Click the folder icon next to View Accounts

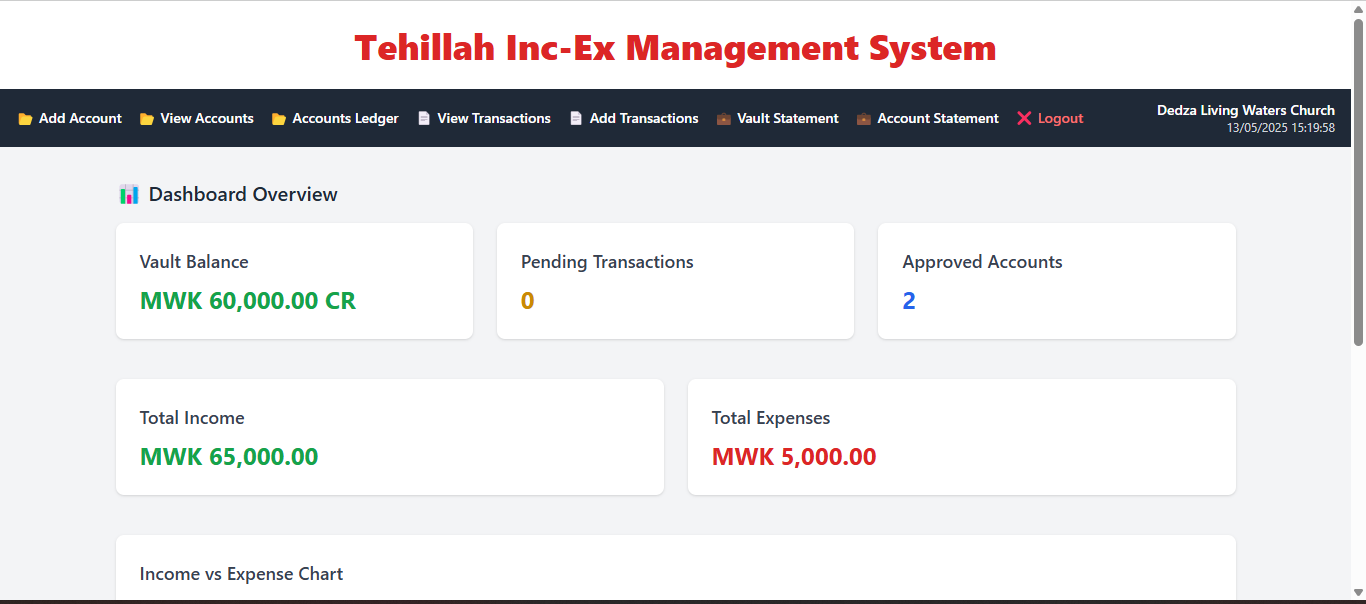(x=147, y=119)
